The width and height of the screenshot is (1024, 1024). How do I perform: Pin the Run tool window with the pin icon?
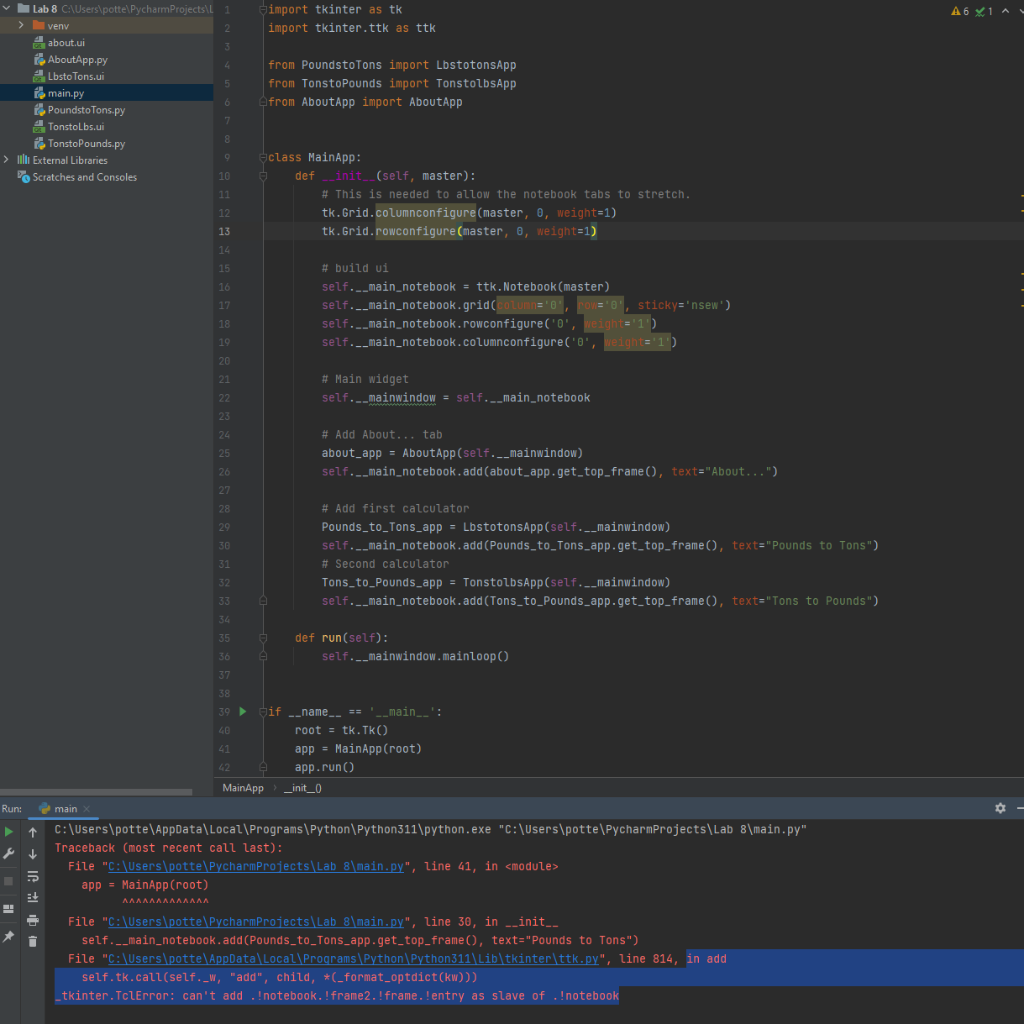9,938
